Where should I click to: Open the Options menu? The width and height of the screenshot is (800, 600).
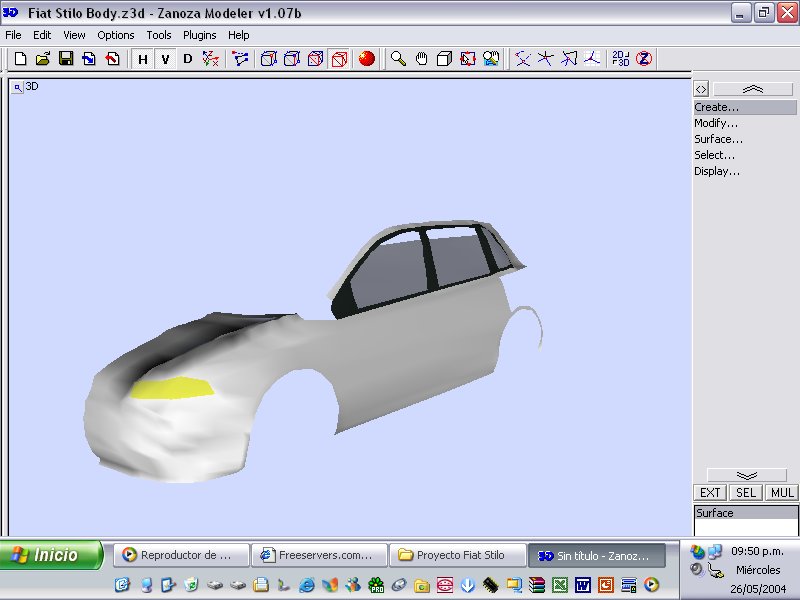point(116,35)
